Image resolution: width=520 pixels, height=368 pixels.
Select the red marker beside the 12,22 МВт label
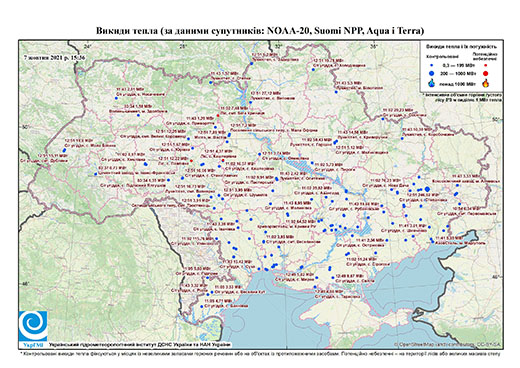(191, 161)
